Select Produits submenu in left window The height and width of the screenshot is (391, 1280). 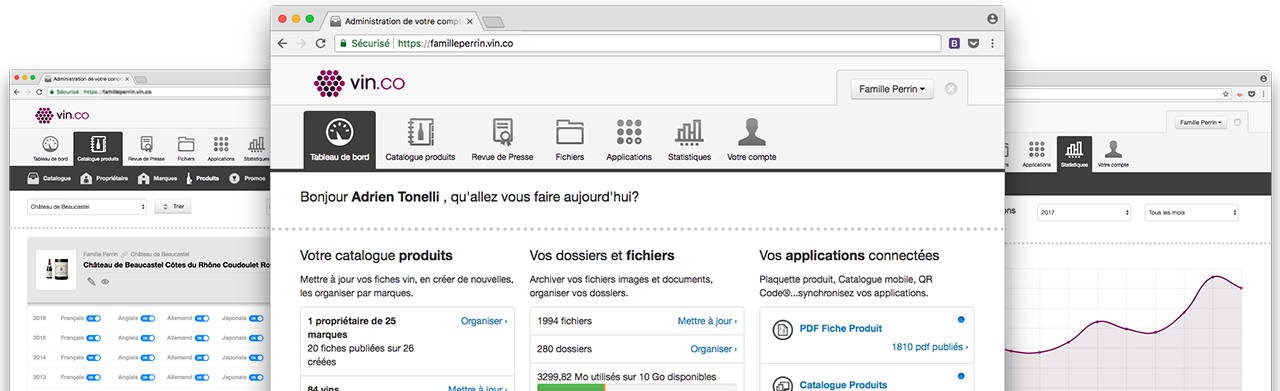pyautogui.click(x=201, y=178)
